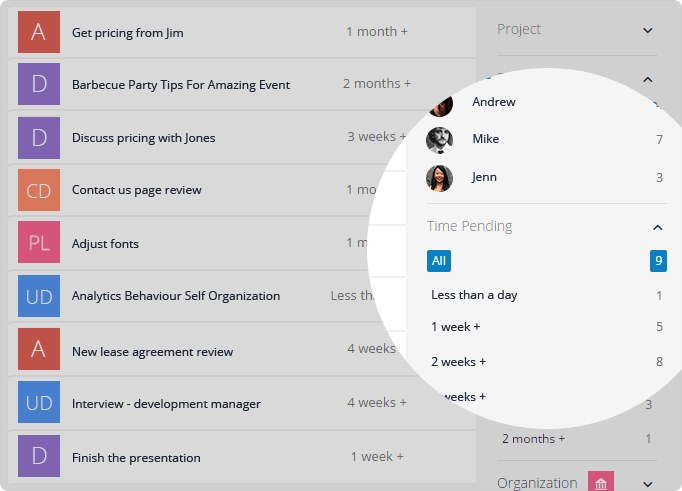Click count 5 beside 1 week +
The height and width of the screenshot is (491, 682).
pos(659,327)
